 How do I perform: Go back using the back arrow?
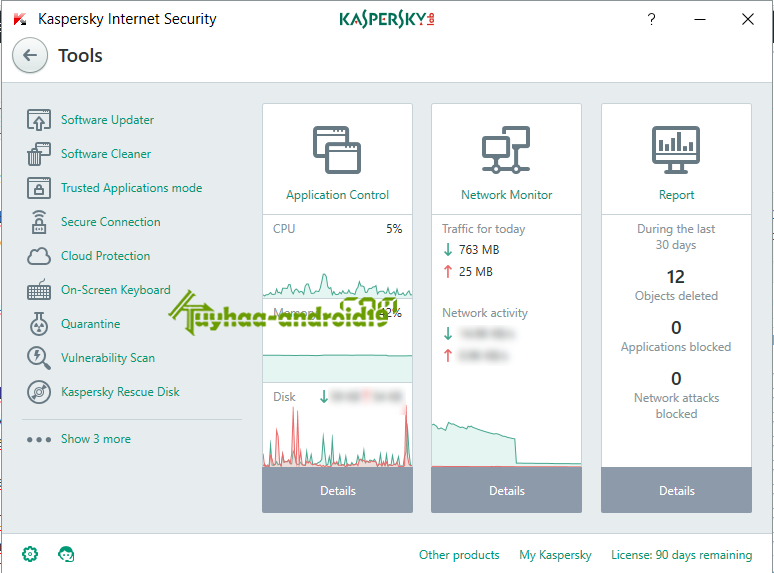[29, 56]
